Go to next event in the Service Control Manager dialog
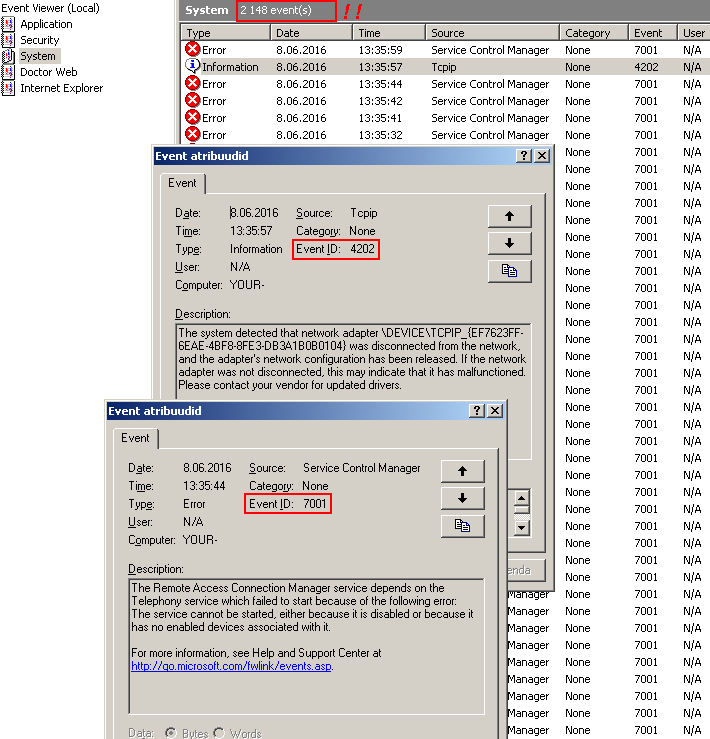The width and height of the screenshot is (710, 739). coord(462,498)
